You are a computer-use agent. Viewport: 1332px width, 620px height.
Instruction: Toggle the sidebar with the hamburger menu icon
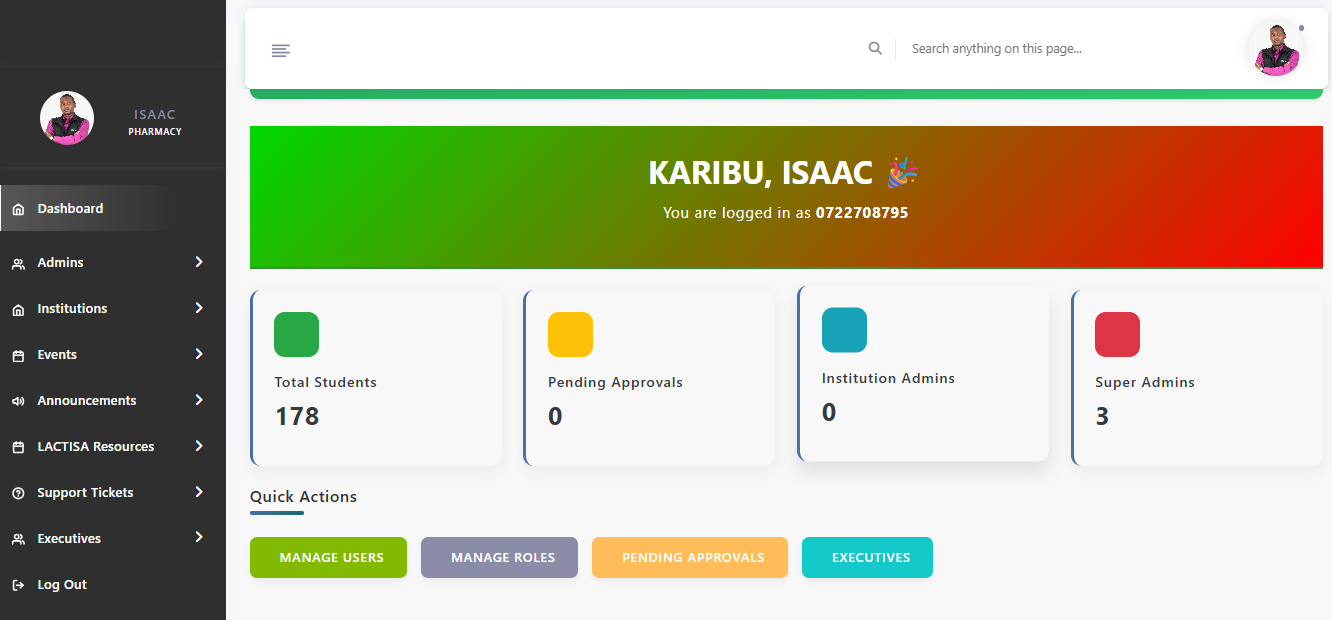coord(280,50)
